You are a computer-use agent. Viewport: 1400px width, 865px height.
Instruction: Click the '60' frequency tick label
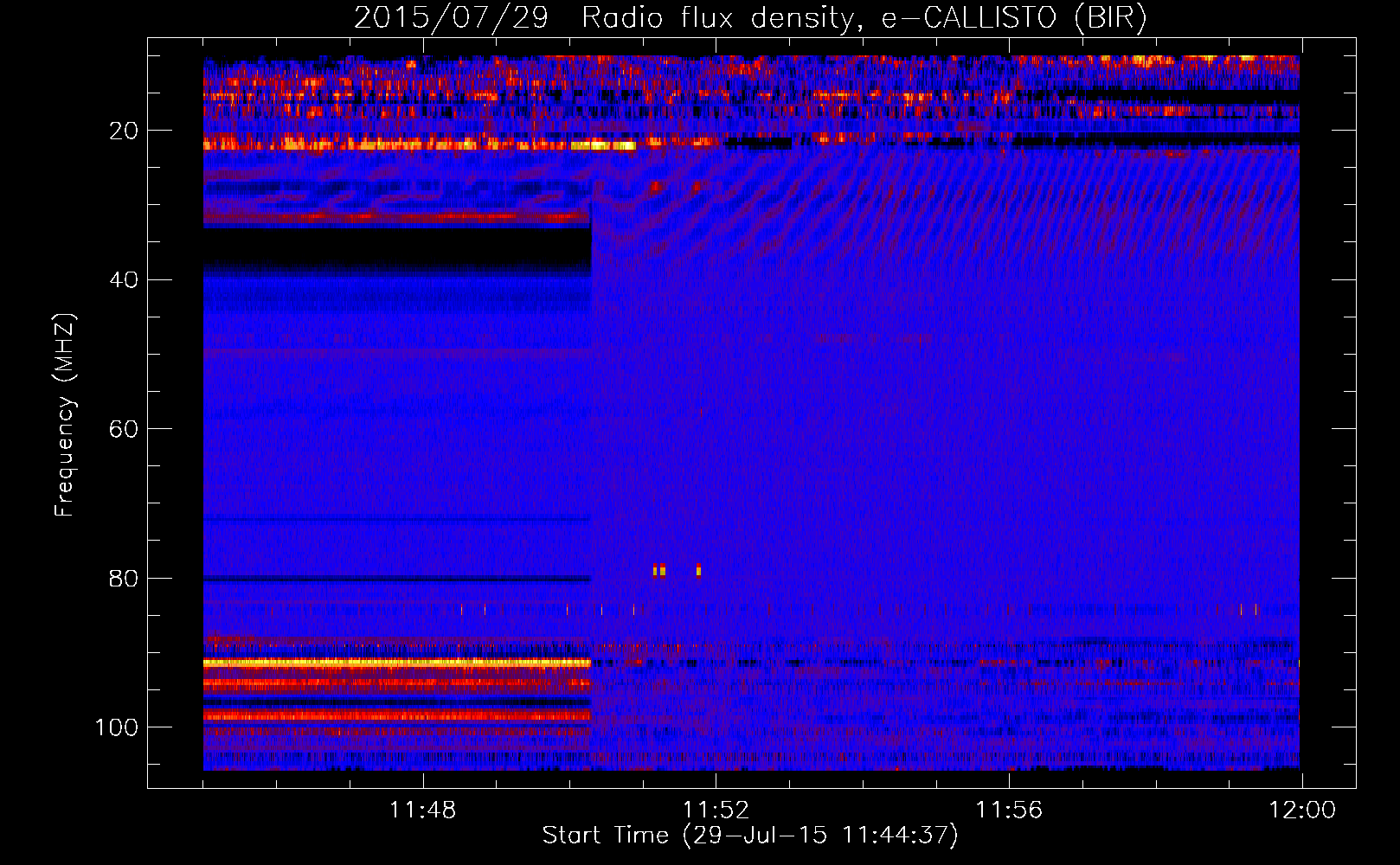coord(125,429)
